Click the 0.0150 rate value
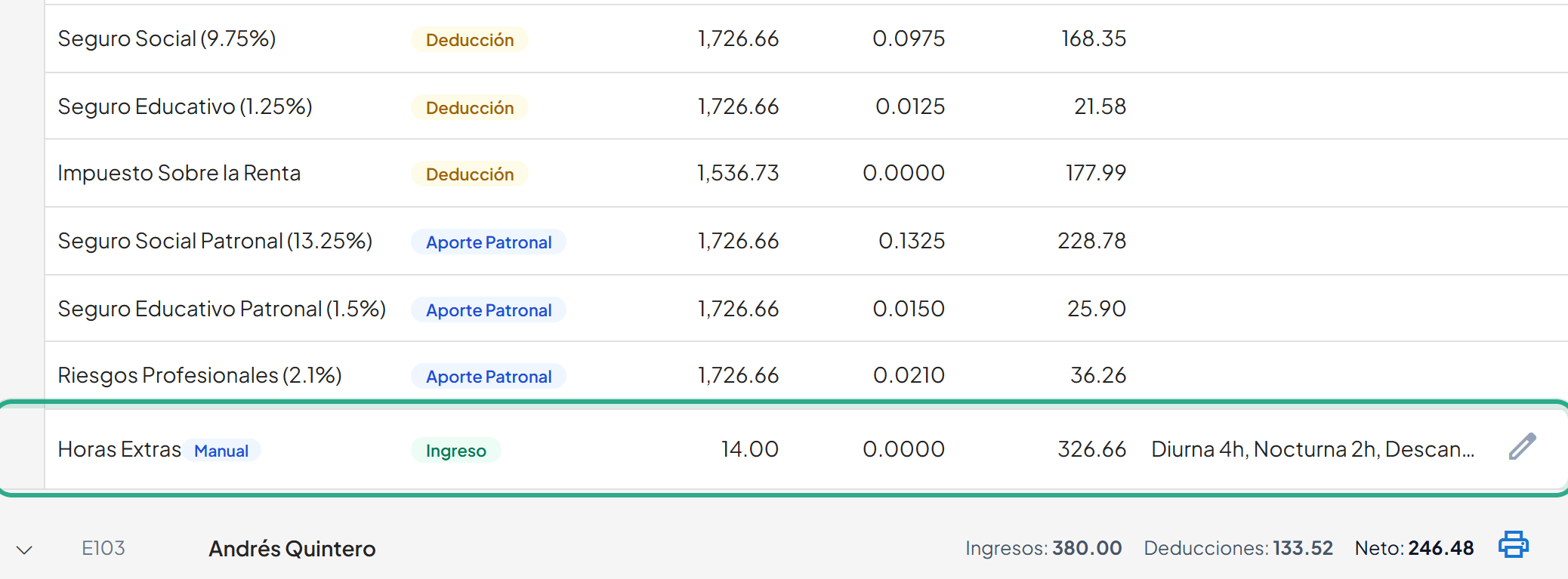Screen dimensions: 1568x579 click(x=909, y=309)
